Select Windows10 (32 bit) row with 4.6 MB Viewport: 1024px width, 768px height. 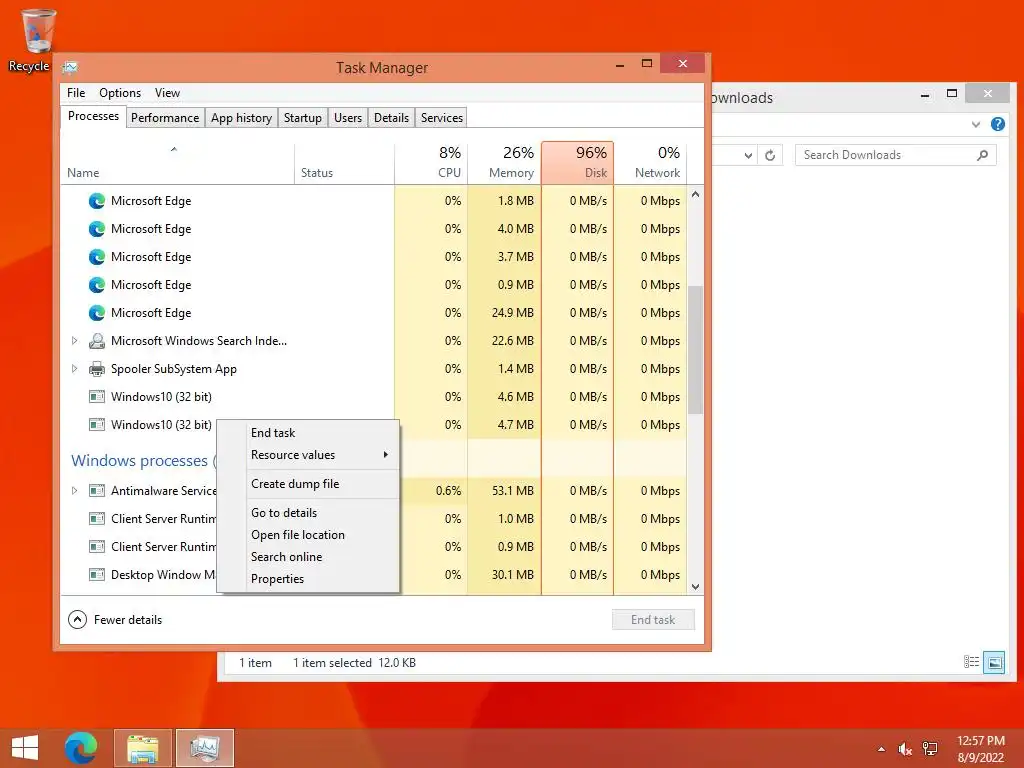(x=374, y=396)
